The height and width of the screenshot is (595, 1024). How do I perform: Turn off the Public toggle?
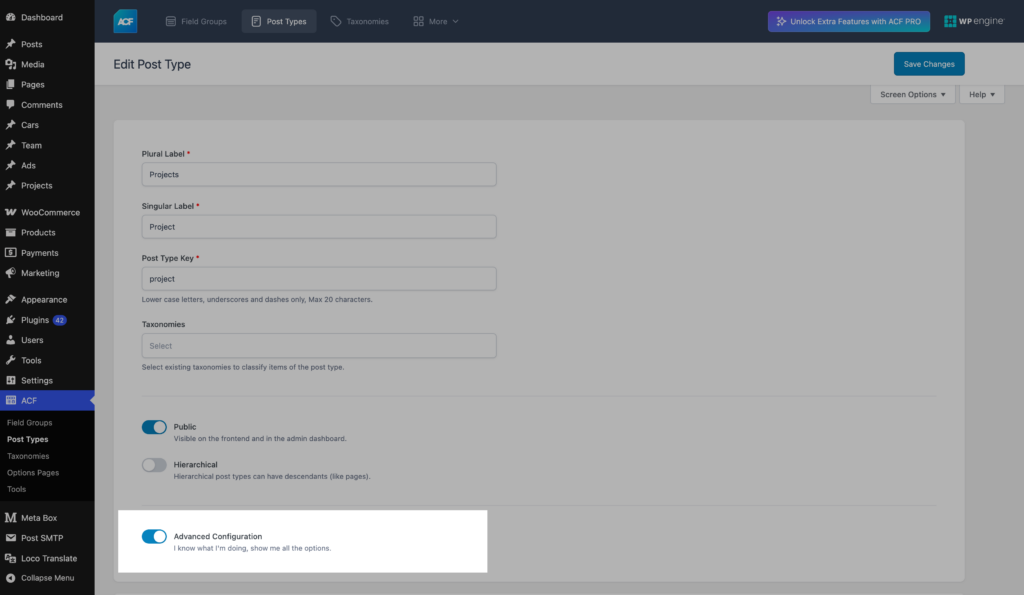pos(154,427)
